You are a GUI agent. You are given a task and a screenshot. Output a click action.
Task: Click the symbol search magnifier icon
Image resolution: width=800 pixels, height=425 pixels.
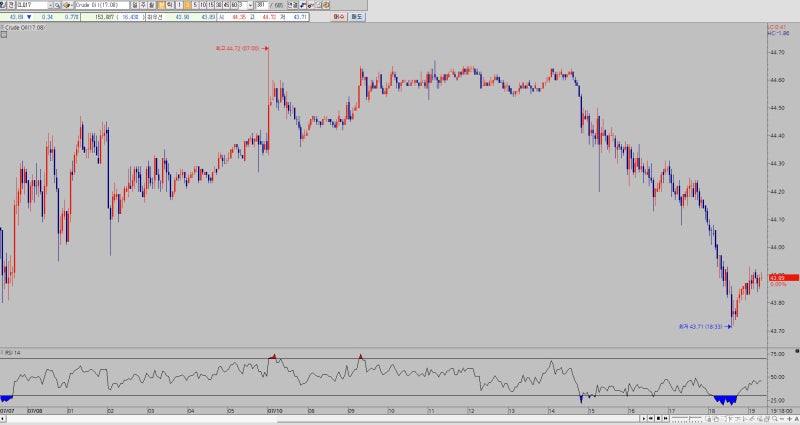(x=57, y=5)
